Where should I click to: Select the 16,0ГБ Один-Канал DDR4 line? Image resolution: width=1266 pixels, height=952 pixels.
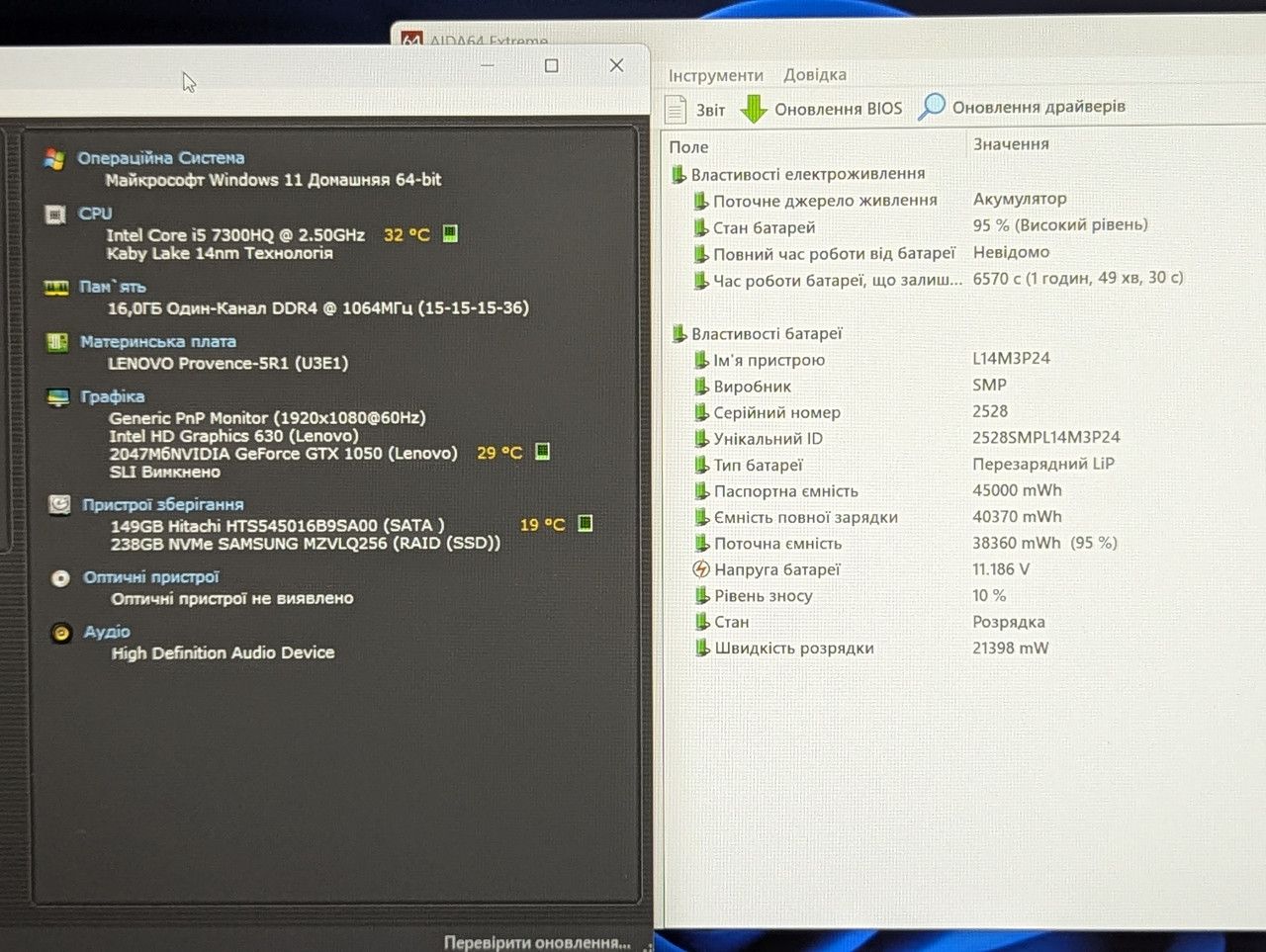pos(317,308)
